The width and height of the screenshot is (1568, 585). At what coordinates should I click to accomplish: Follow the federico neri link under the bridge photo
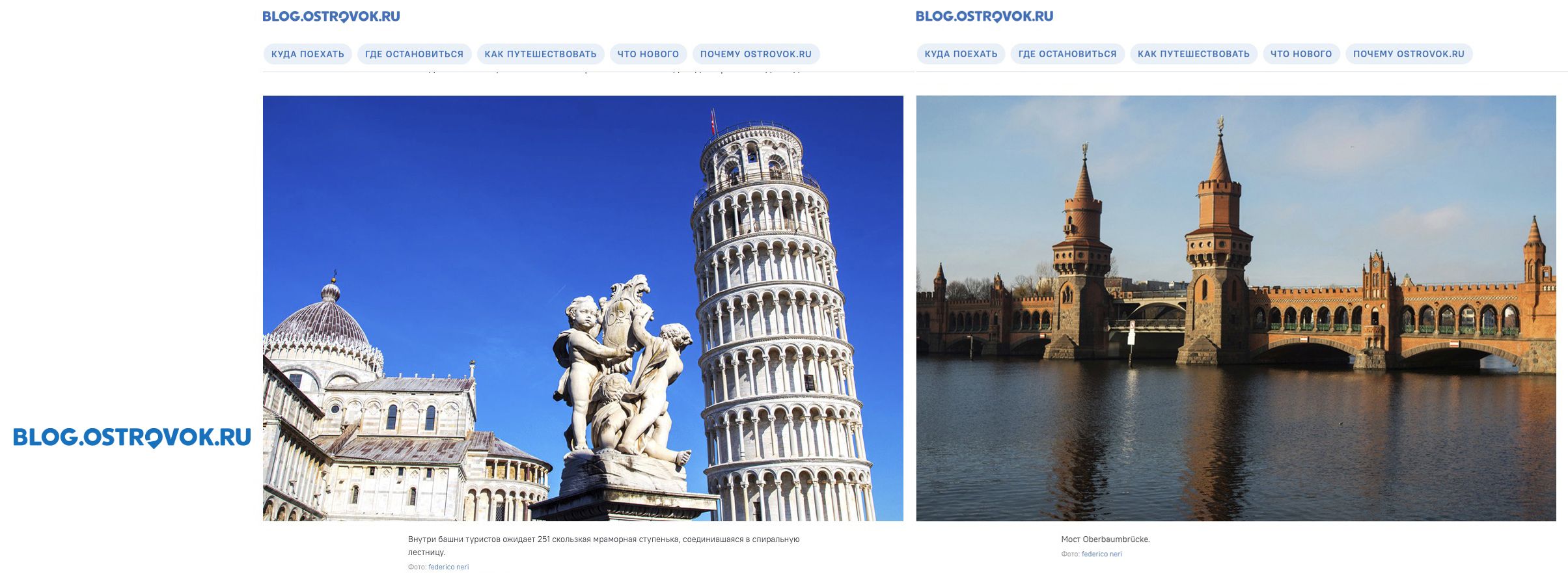pyautogui.click(x=1101, y=554)
